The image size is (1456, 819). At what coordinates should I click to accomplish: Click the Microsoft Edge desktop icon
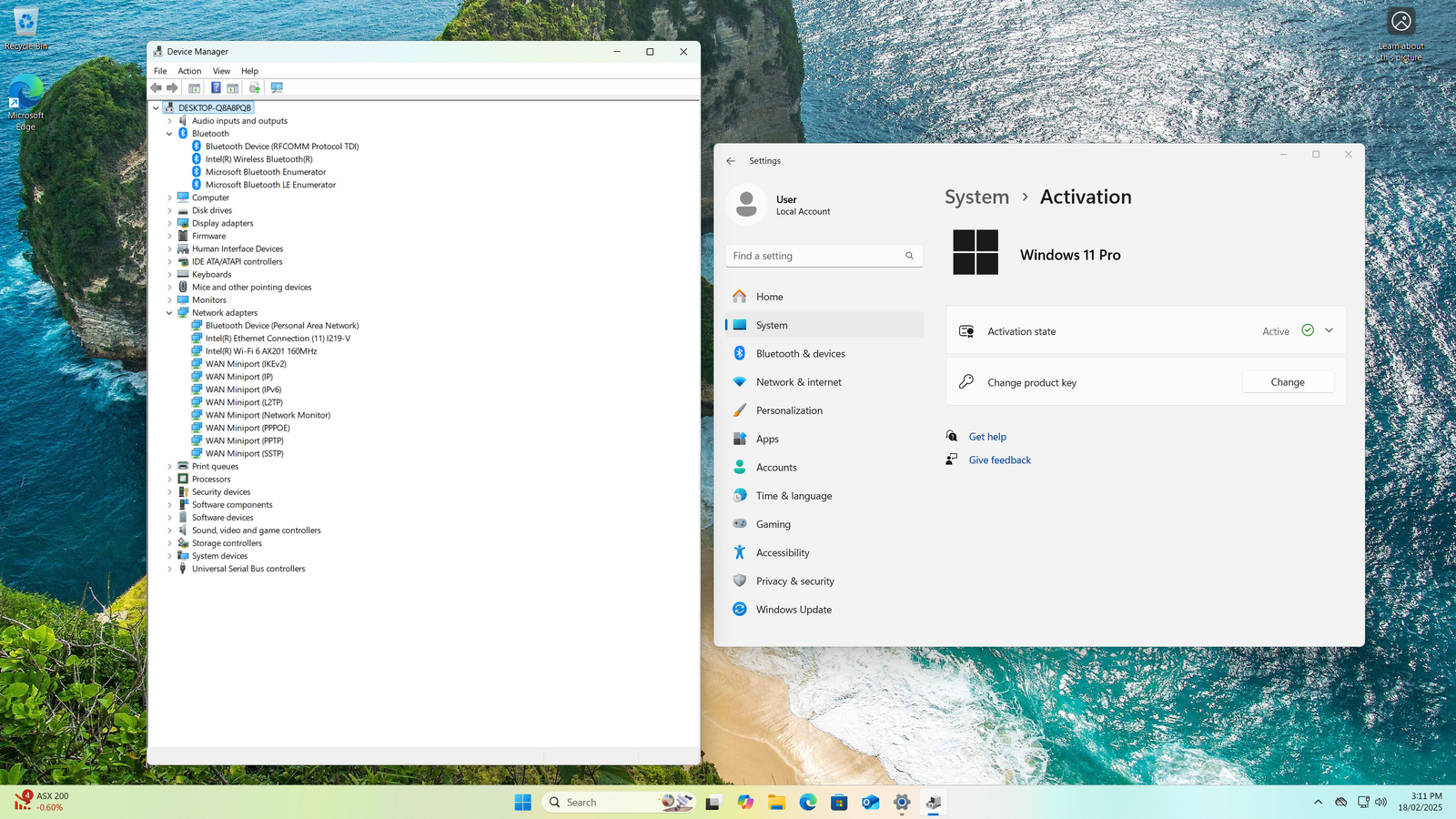click(25, 103)
